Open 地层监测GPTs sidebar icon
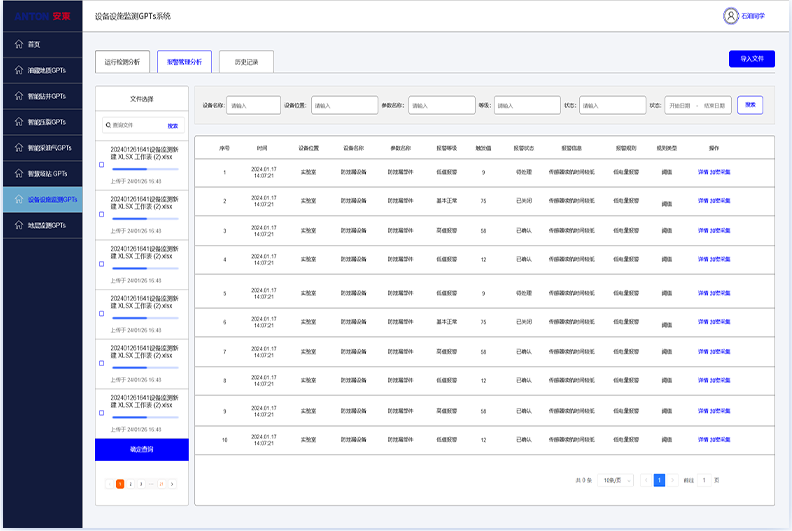 click(x=19, y=225)
